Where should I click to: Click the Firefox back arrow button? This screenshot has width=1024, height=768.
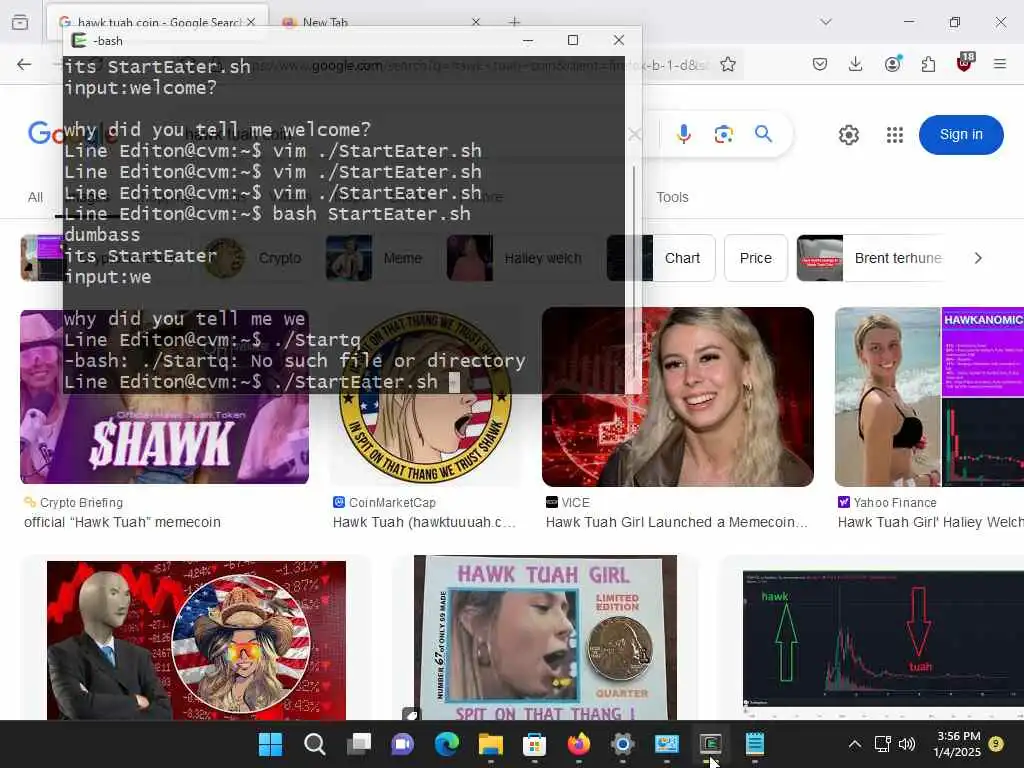pos(24,64)
